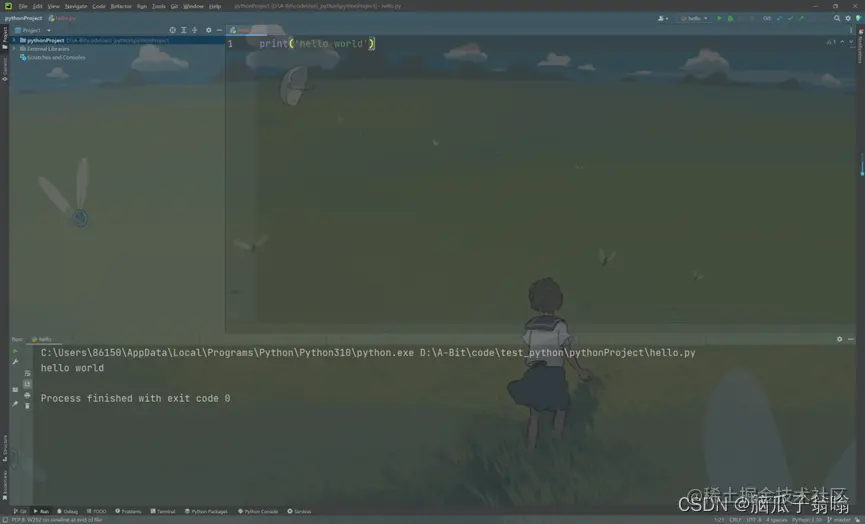Screen dimensions: 865x524
Task: Click the pin tab icon in the Run panel
Action: tap(15, 404)
